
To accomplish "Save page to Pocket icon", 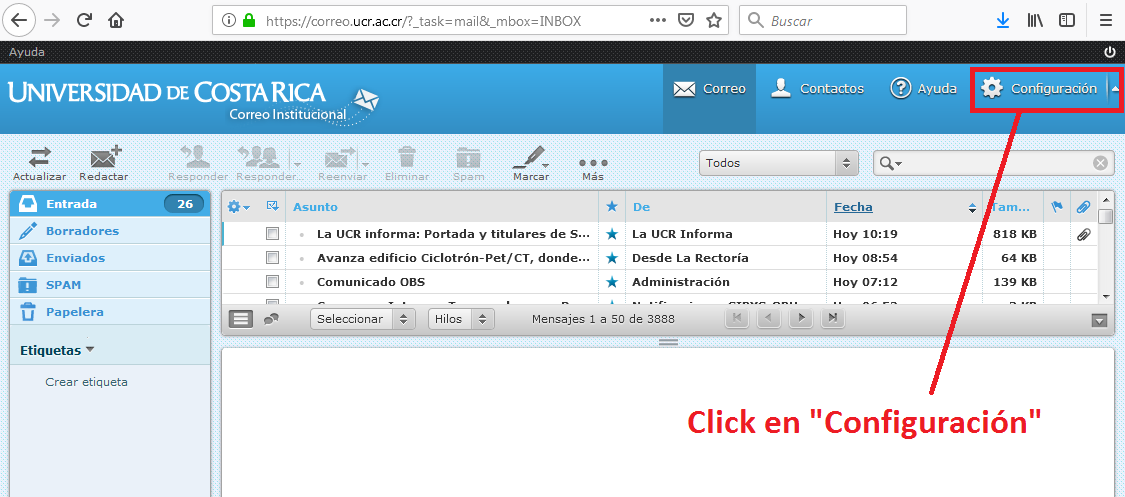I will tap(686, 21).
